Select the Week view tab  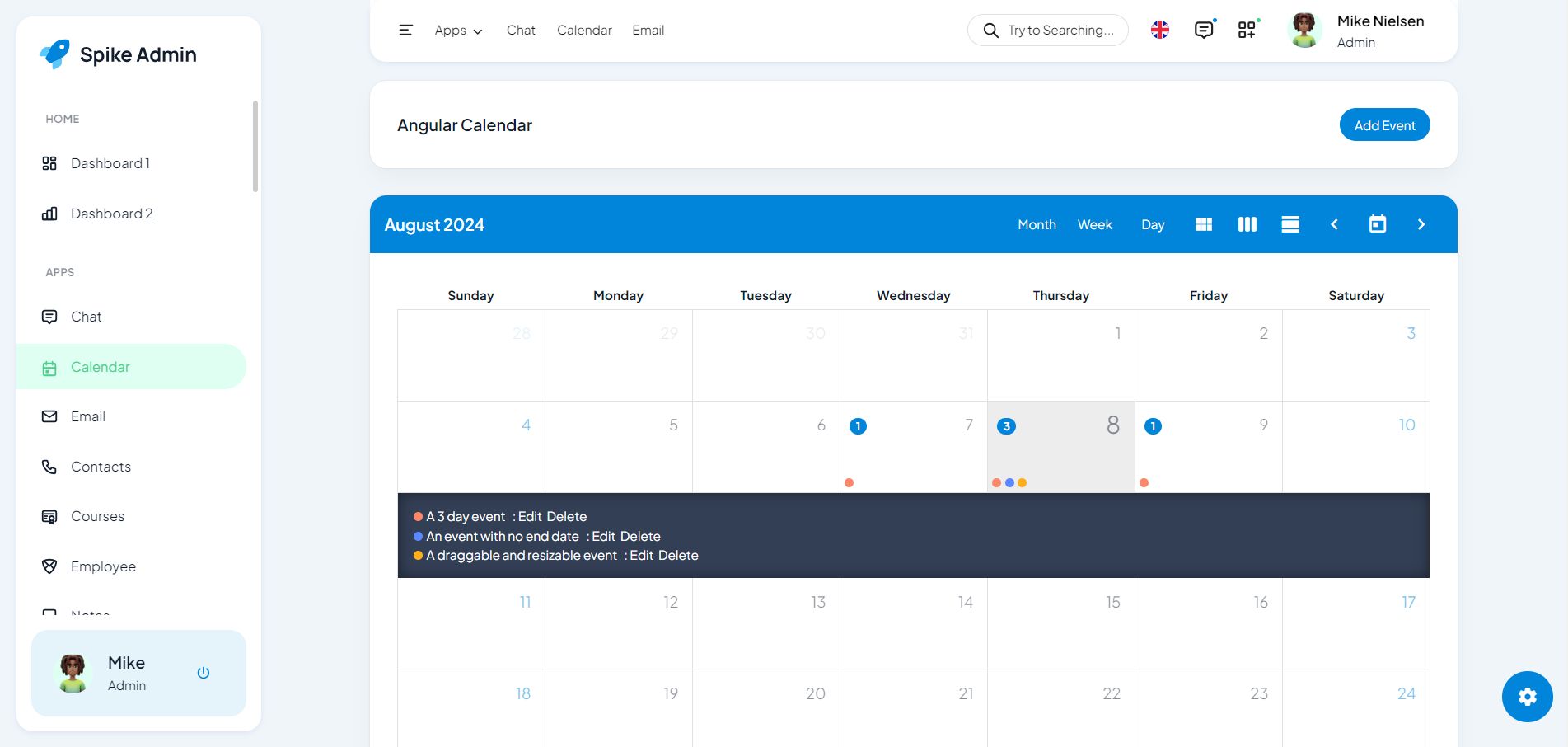[1094, 224]
